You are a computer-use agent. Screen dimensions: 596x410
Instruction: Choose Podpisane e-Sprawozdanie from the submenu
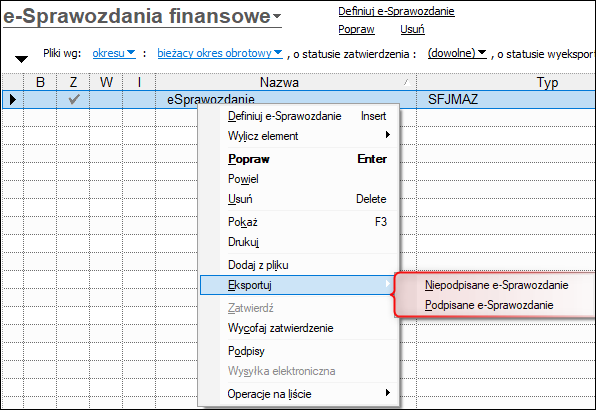[x=489, y=305]
